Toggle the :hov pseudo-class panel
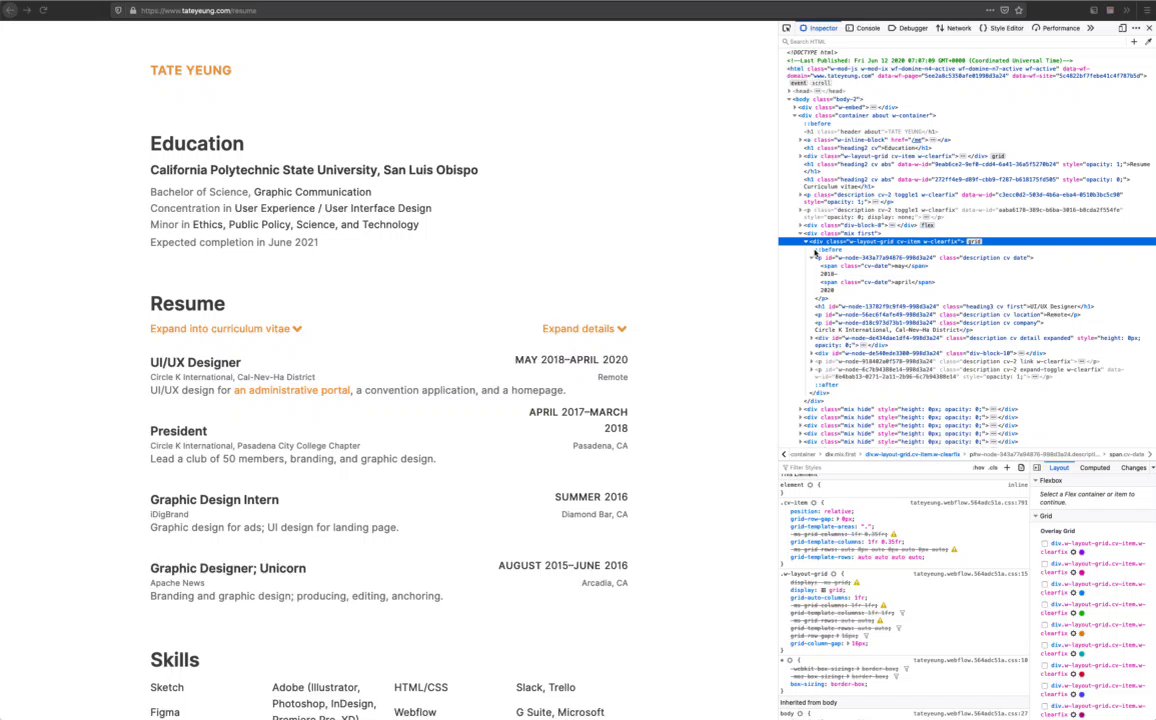The width and height of the screenshot is (1156, 720). (978, 468)
